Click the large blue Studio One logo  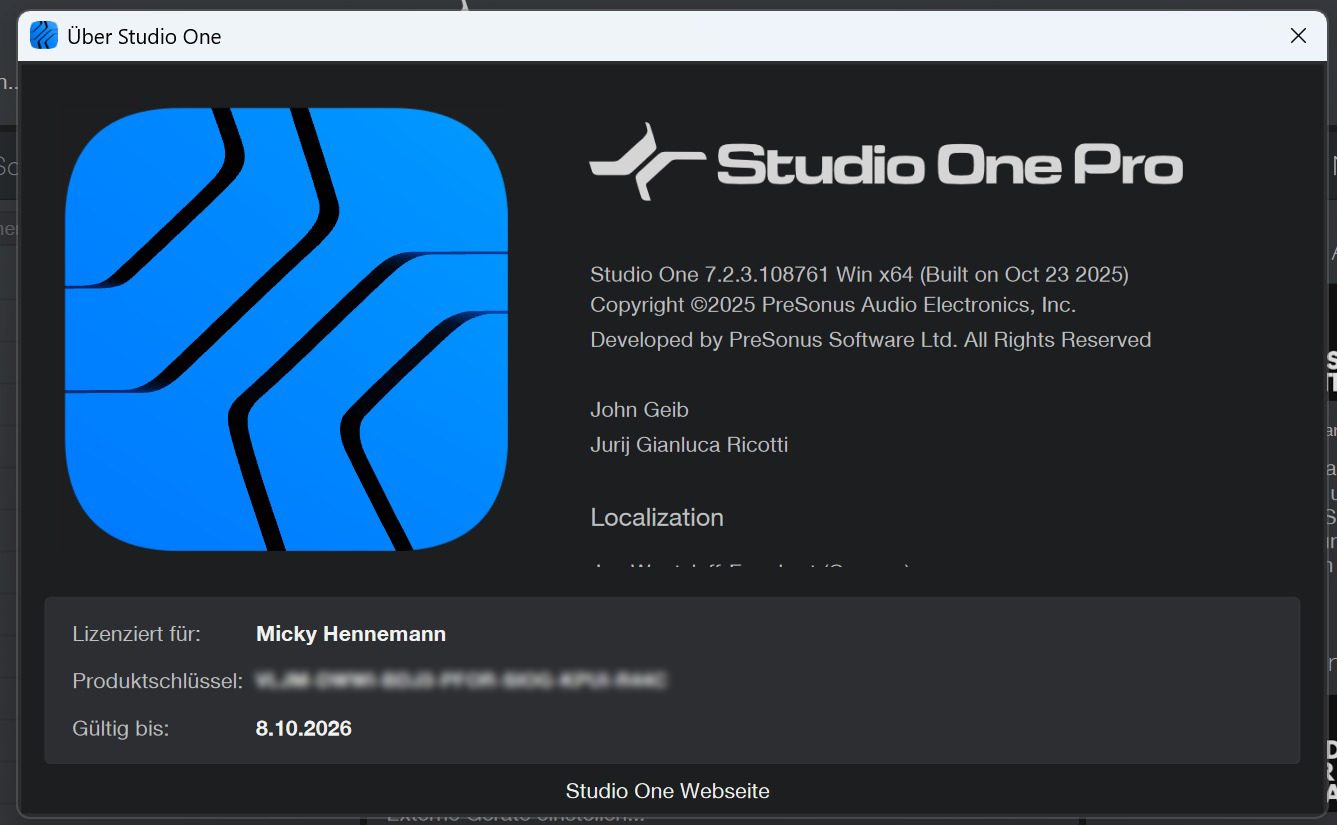tap(286, 329)
